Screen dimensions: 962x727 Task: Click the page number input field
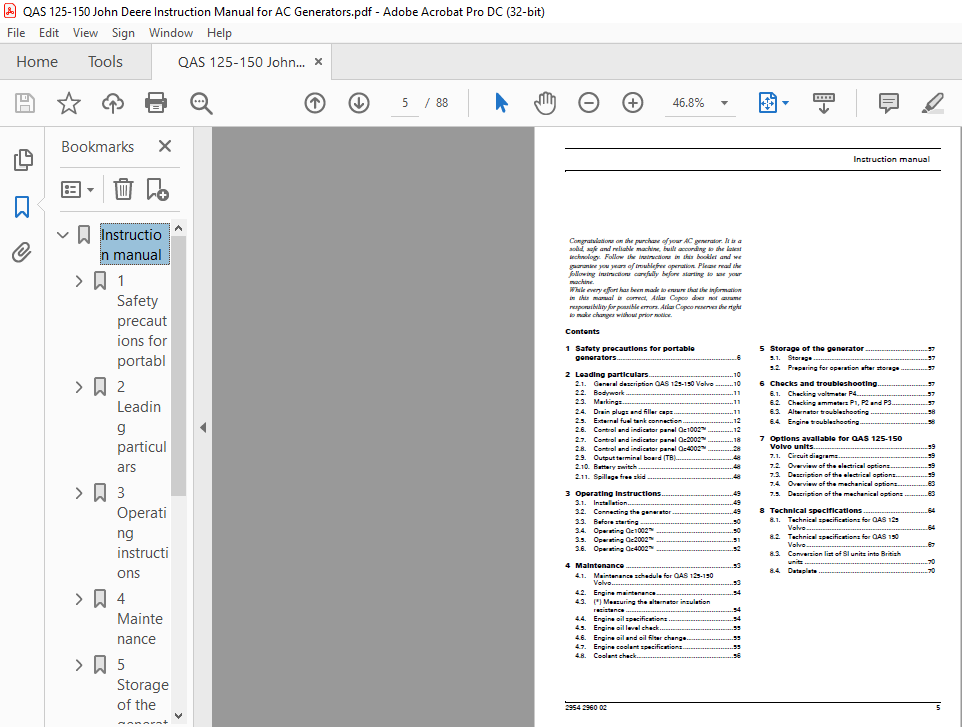pos(405,102)
